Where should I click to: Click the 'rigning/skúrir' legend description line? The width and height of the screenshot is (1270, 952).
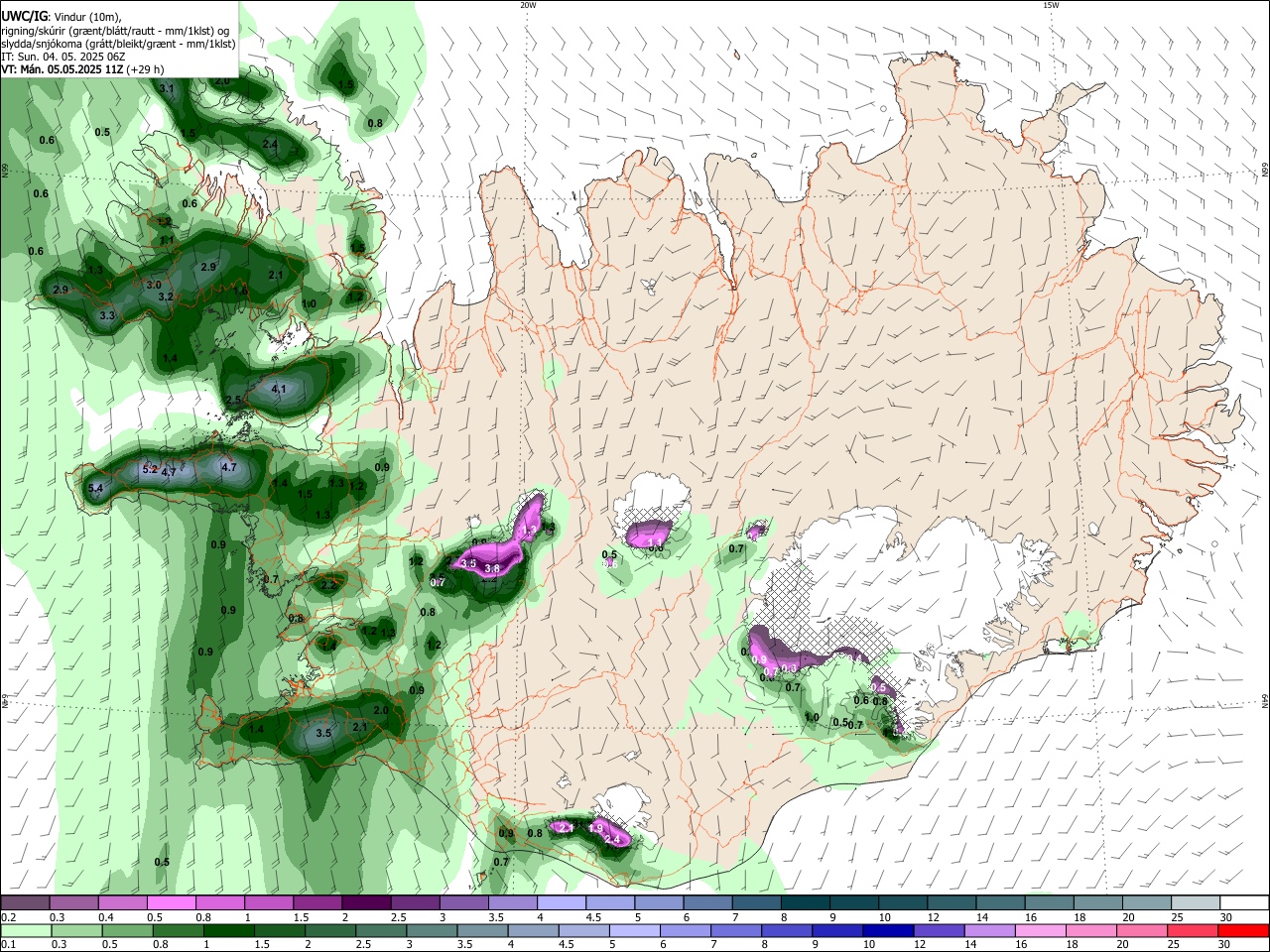tap(117, 31)
